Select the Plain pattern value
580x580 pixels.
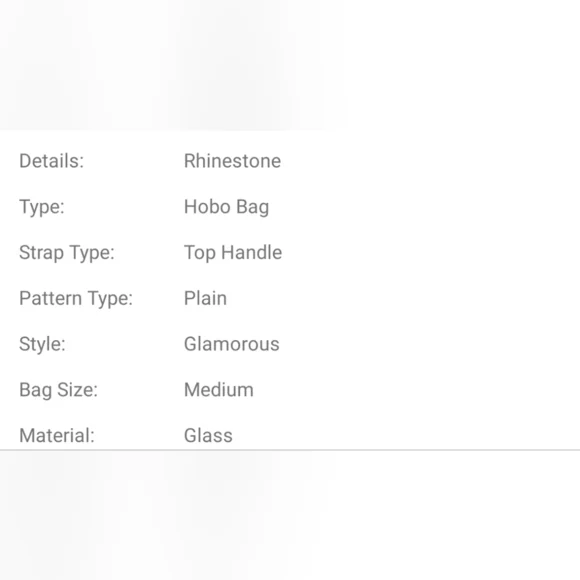pos(205,299)
